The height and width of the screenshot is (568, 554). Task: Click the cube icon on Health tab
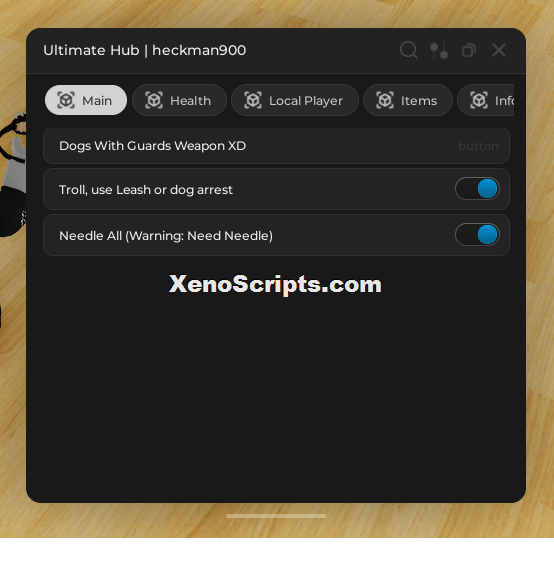coord(154,100)
